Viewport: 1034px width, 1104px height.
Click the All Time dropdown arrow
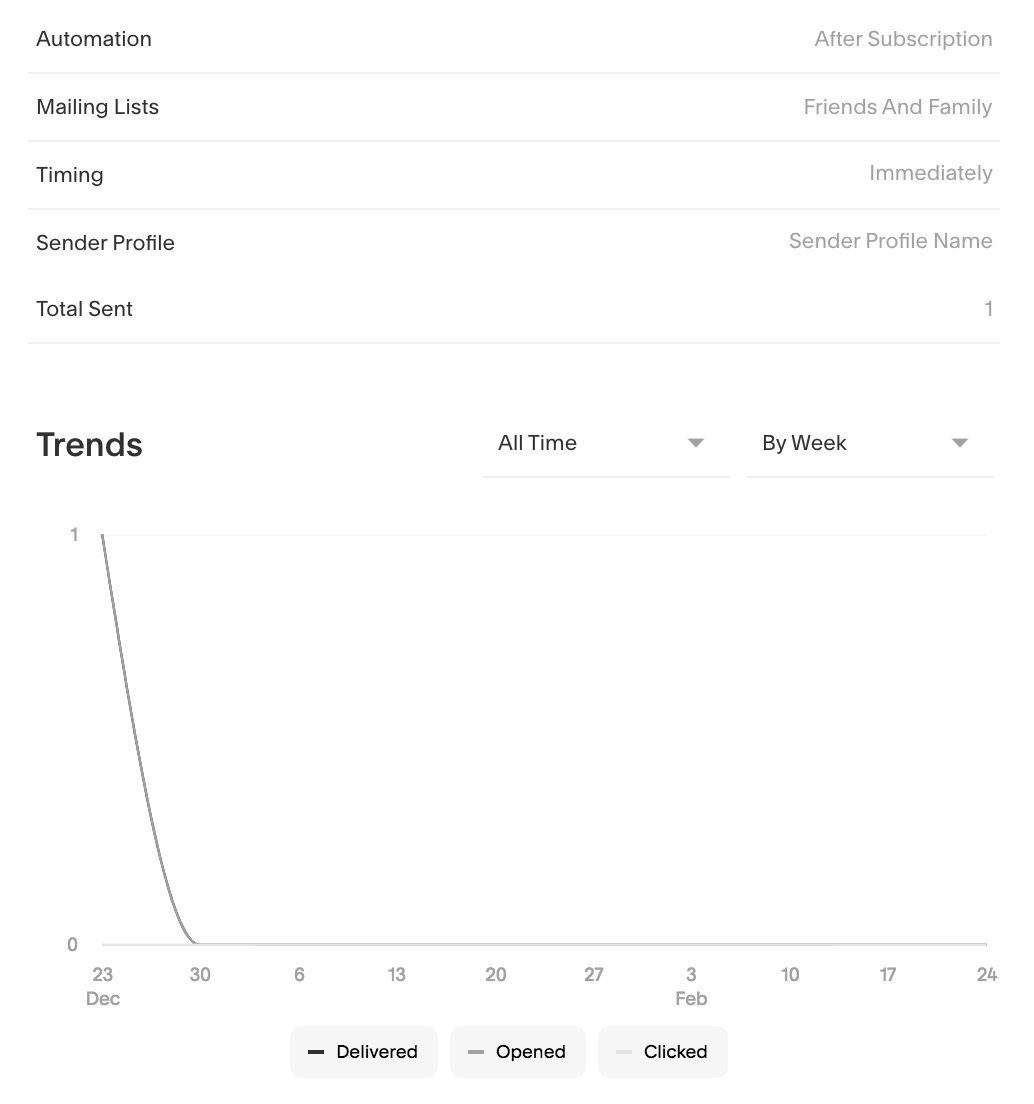coord(696,443)
